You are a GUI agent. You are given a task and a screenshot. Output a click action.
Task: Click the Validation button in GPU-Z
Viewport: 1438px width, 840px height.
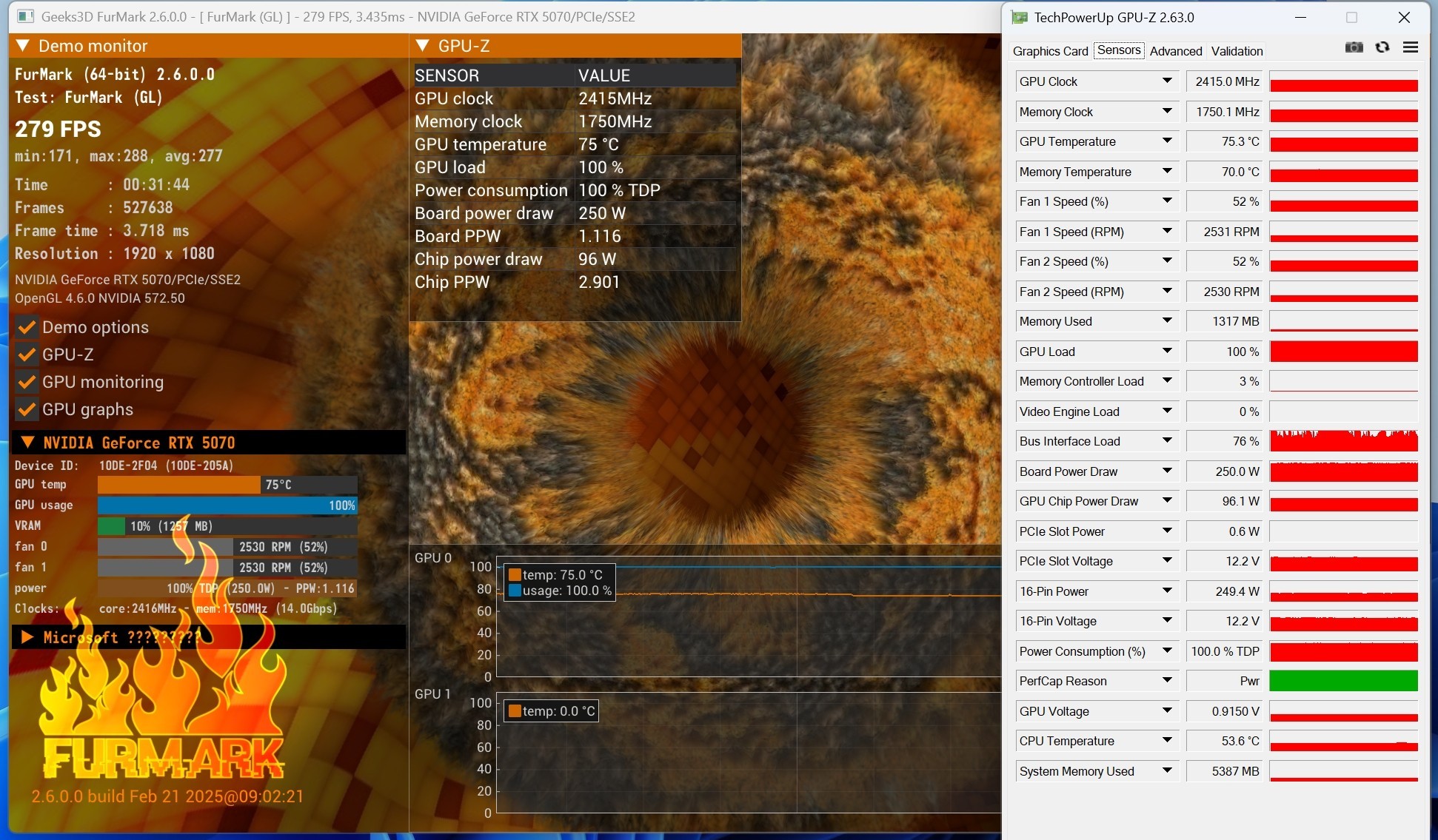(1237, 51)
